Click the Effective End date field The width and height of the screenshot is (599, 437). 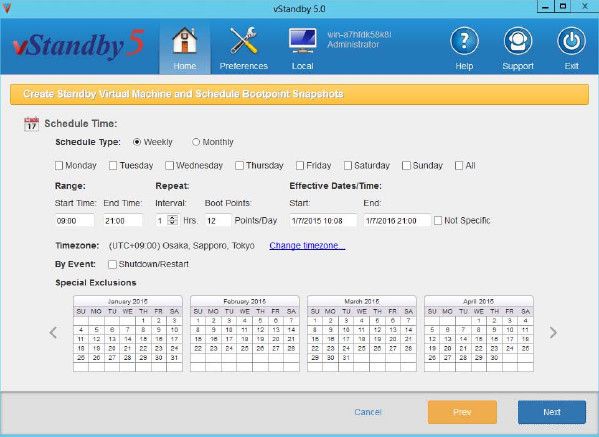(397, 220)
